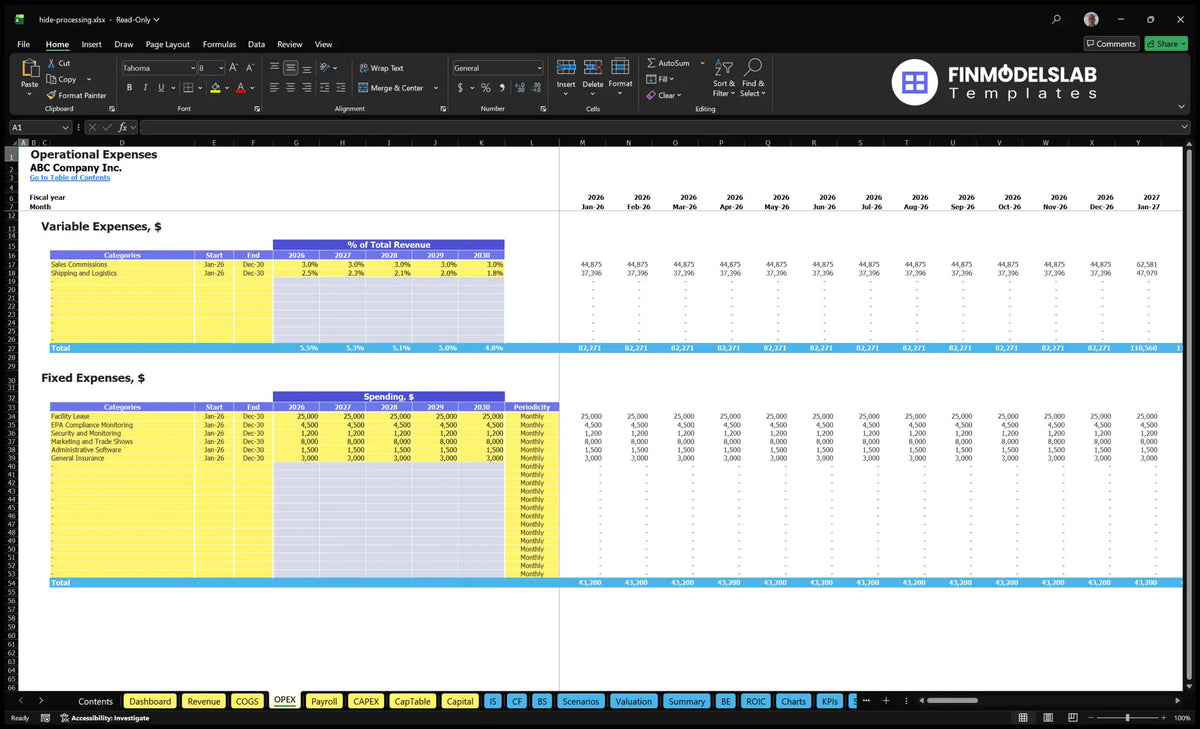The image size is (1200, 729).
Task: Go to the Dashboard sheet tab
Action: tap(150, 701)
